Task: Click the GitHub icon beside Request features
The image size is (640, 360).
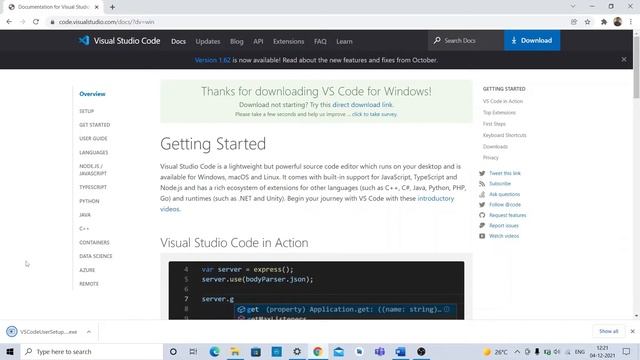Action: tap(482, 215)
